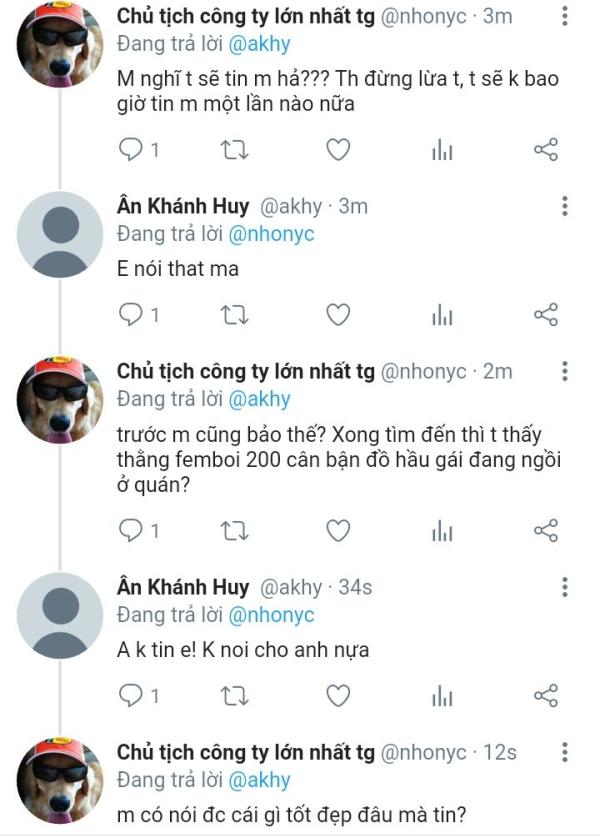
Task: View analytics for the tweet posted 2m ago
Action: [442, 530]
